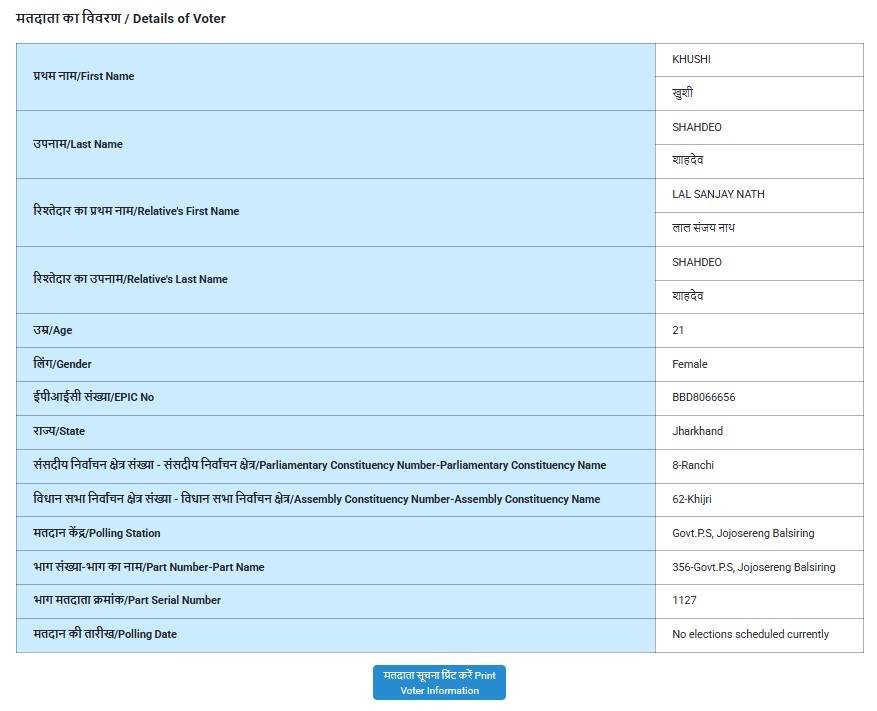Click the EPIC number BBD8066656
The image size is (877, 711).
click(703, 397)
